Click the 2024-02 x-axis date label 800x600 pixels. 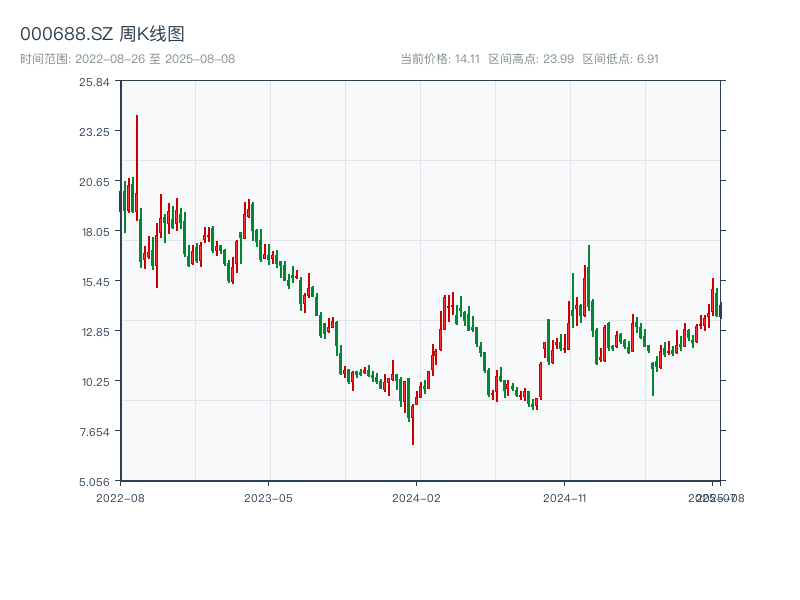(x=417, y=497)
